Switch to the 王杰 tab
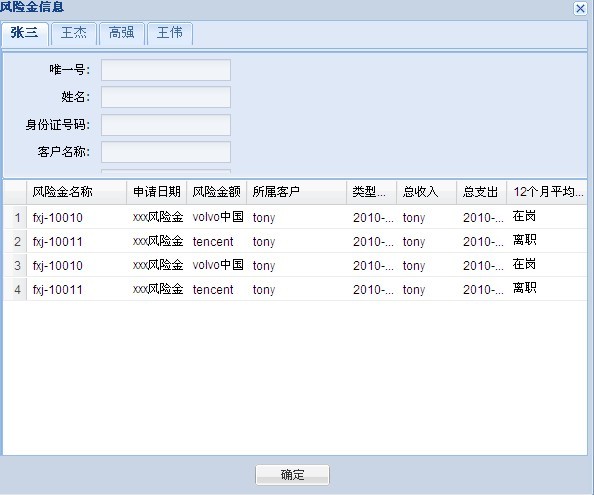This screenshot has height=495, width=594. point(73,33)
